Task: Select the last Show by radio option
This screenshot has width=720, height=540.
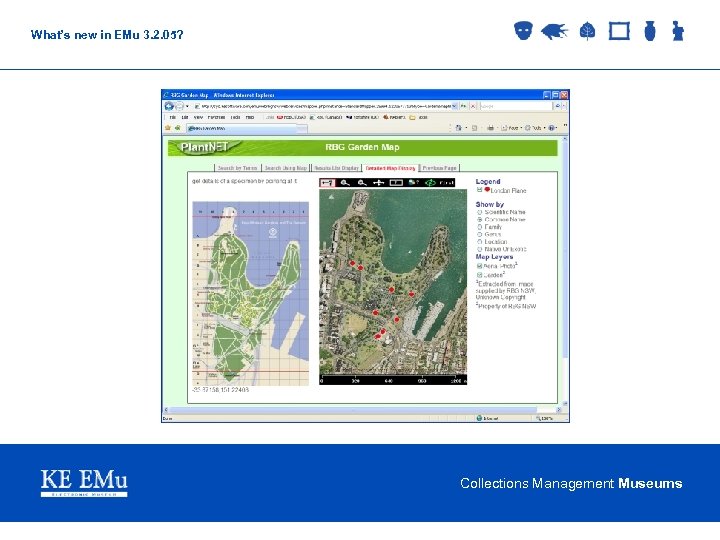Action: 479,249
